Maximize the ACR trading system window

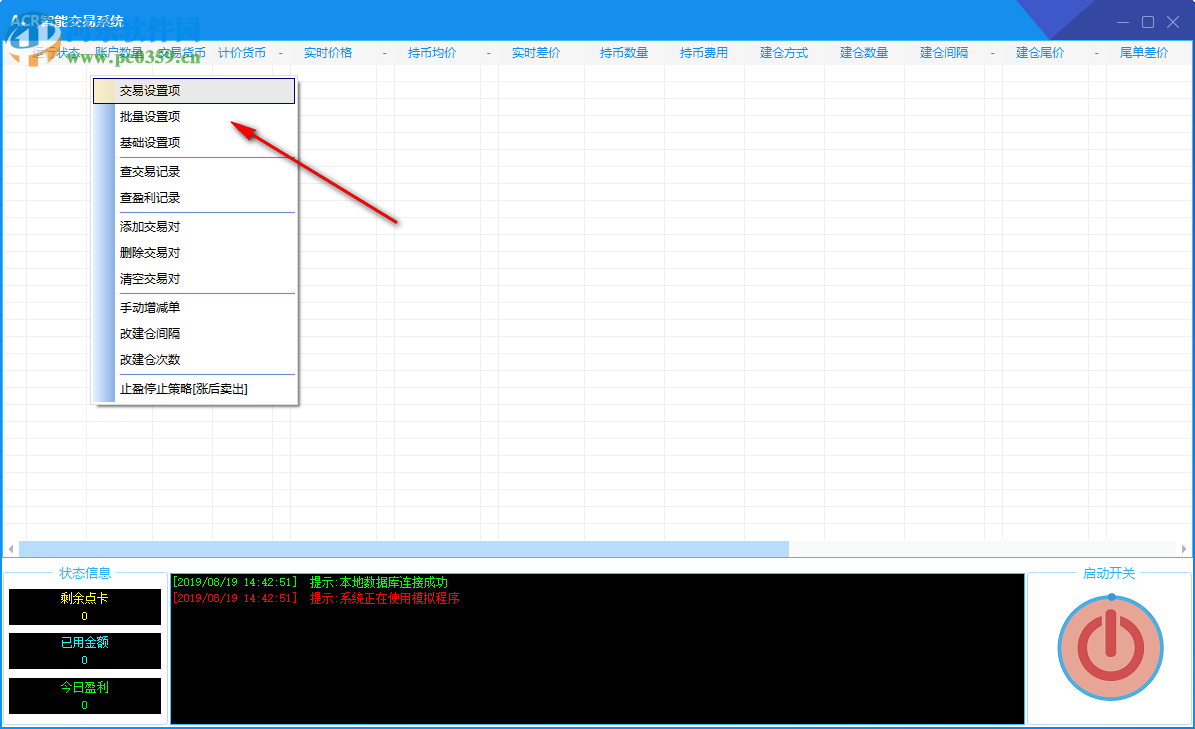point(1148,22)
